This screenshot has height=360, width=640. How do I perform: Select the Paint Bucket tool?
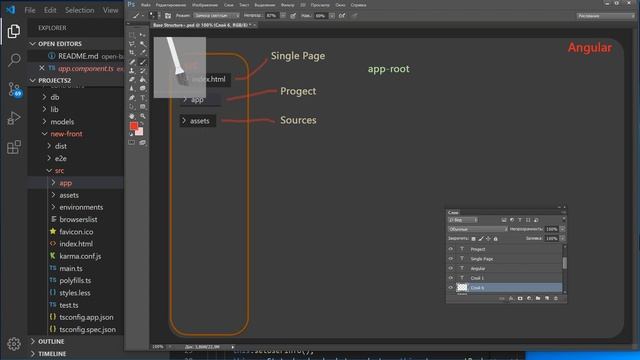(142, 79)
